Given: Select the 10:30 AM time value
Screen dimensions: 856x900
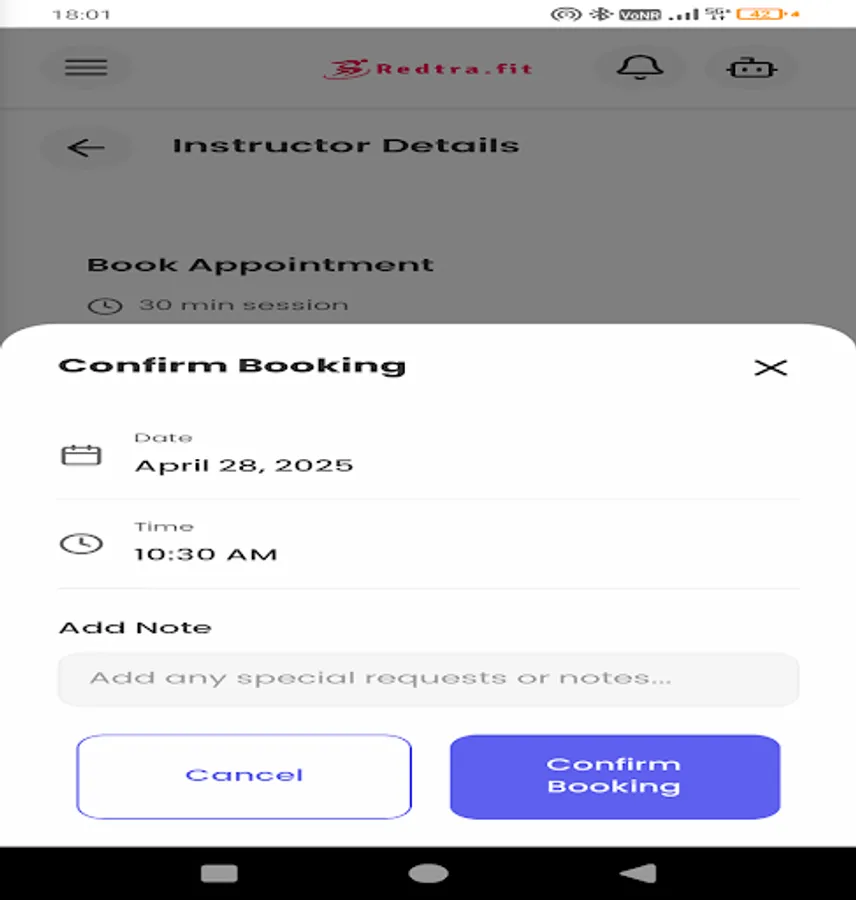Looking at the screenshot, I should [206, 554].
